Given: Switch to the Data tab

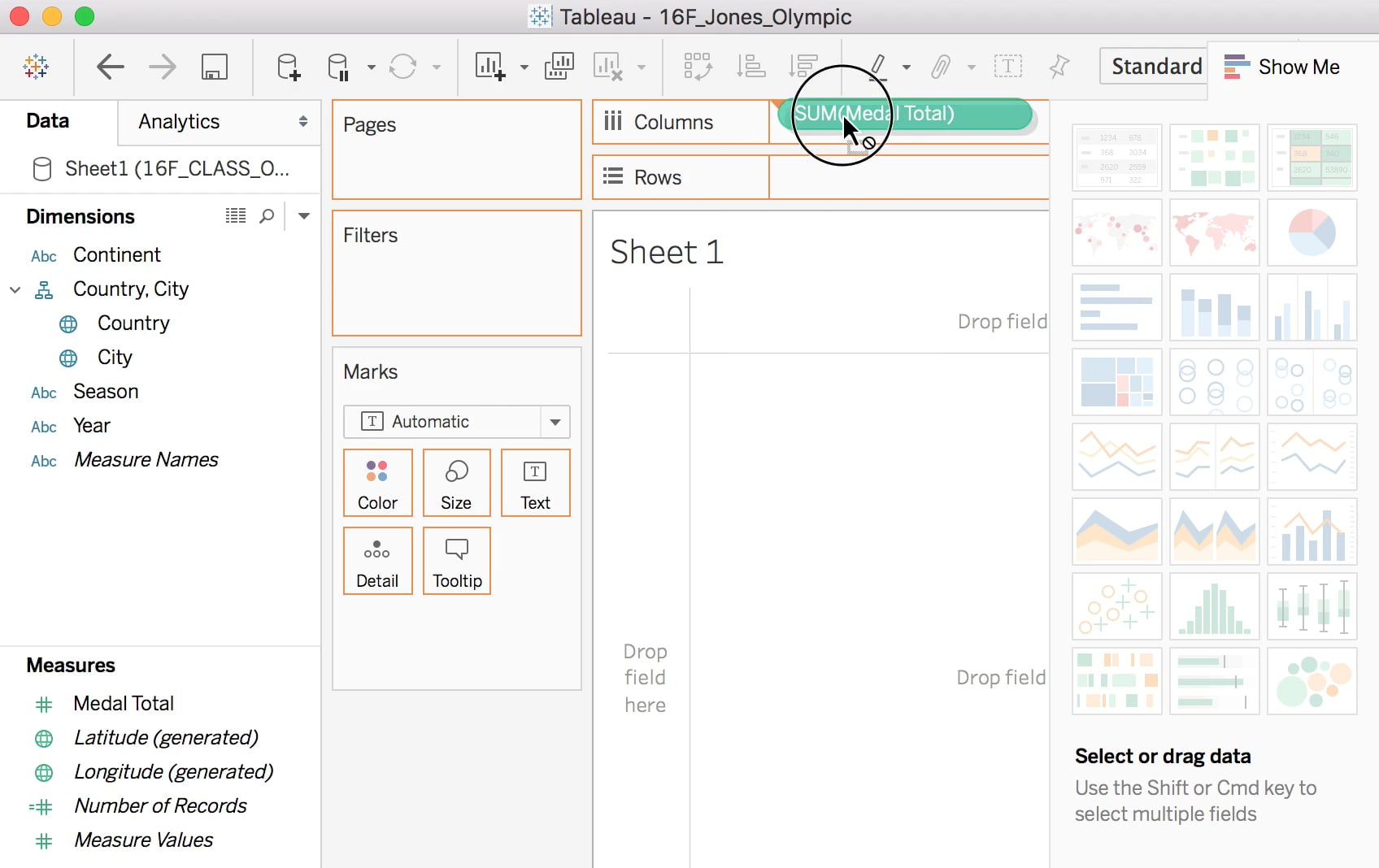Looking at the screenshot, I should (48, 121).
